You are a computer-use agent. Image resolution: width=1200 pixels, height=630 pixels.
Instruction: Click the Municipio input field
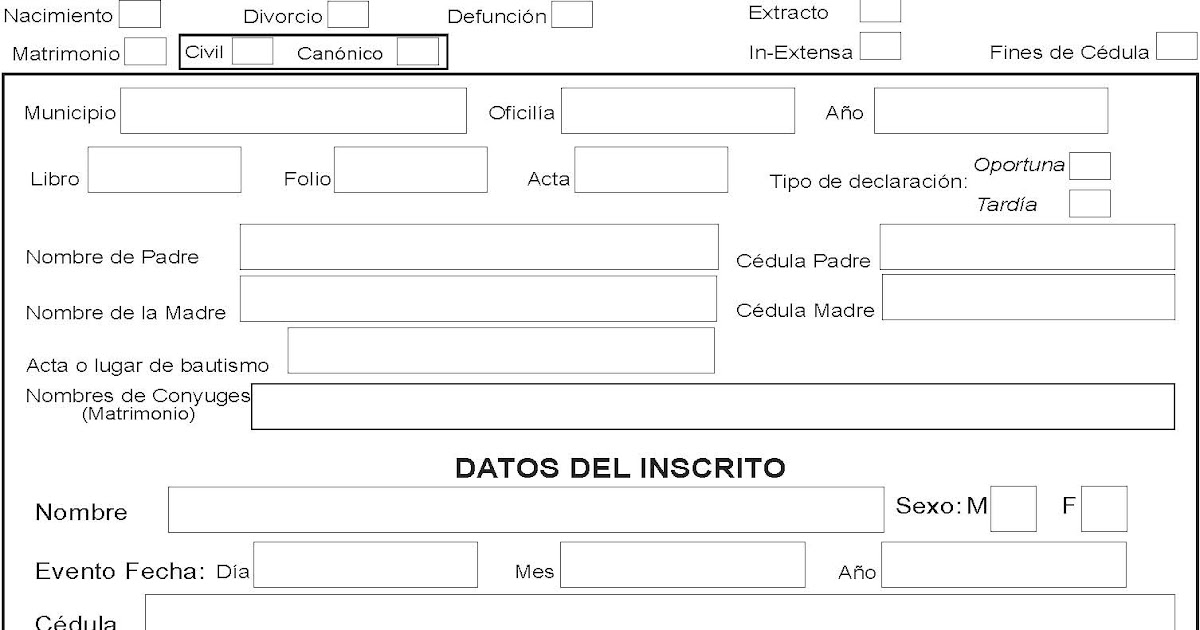[x=293, y=111]
